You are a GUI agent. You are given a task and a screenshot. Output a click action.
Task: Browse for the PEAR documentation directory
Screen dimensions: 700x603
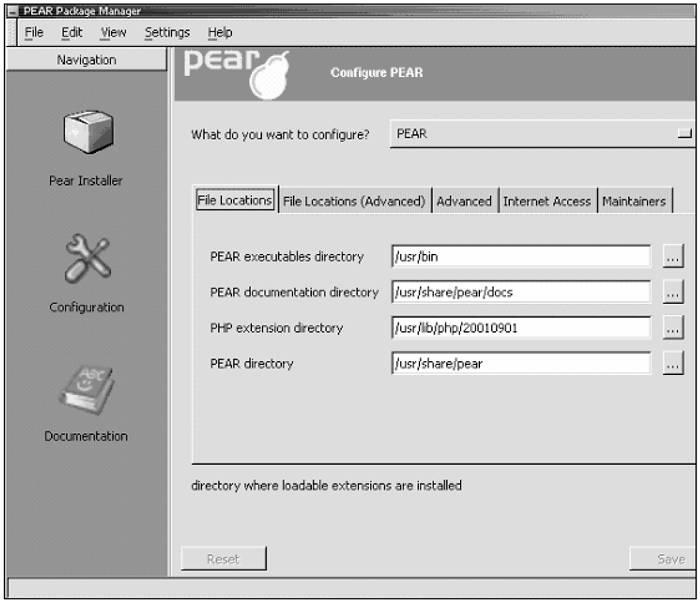[673, 292]
